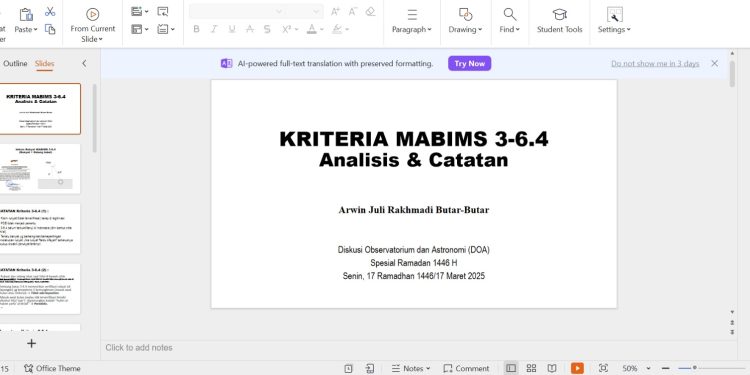Screen dimensions: 750x375
Task: Click the Increase Font Size icon
Action: click(x=335, y=11)
